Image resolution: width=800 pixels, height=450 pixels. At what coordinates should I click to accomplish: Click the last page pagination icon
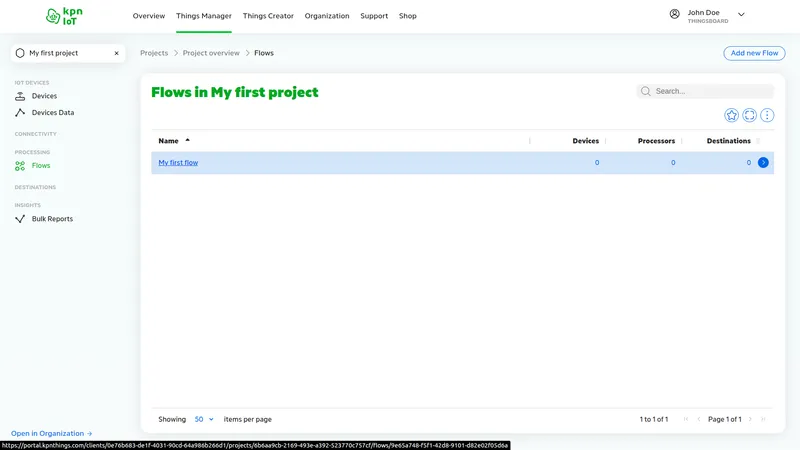763,419
